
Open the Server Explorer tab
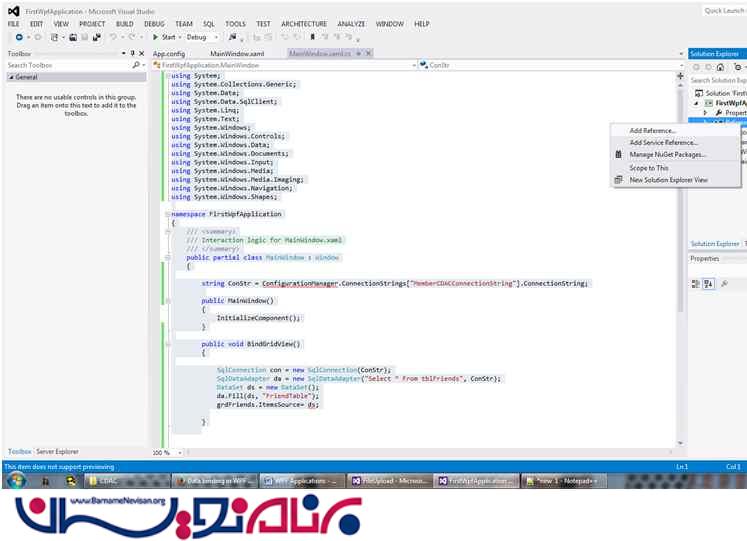58,452
